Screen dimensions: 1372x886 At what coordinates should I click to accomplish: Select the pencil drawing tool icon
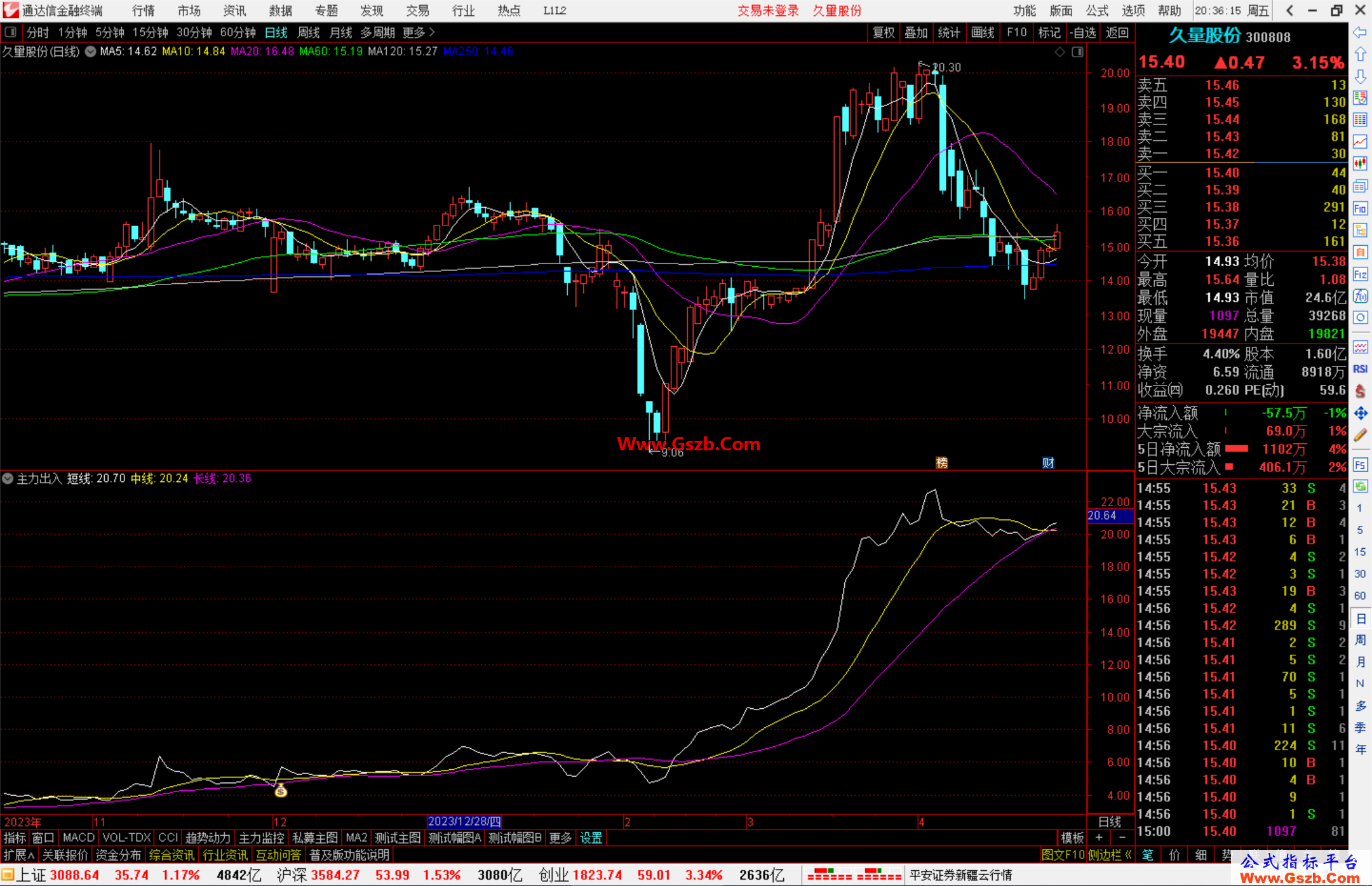(1360, 435)
